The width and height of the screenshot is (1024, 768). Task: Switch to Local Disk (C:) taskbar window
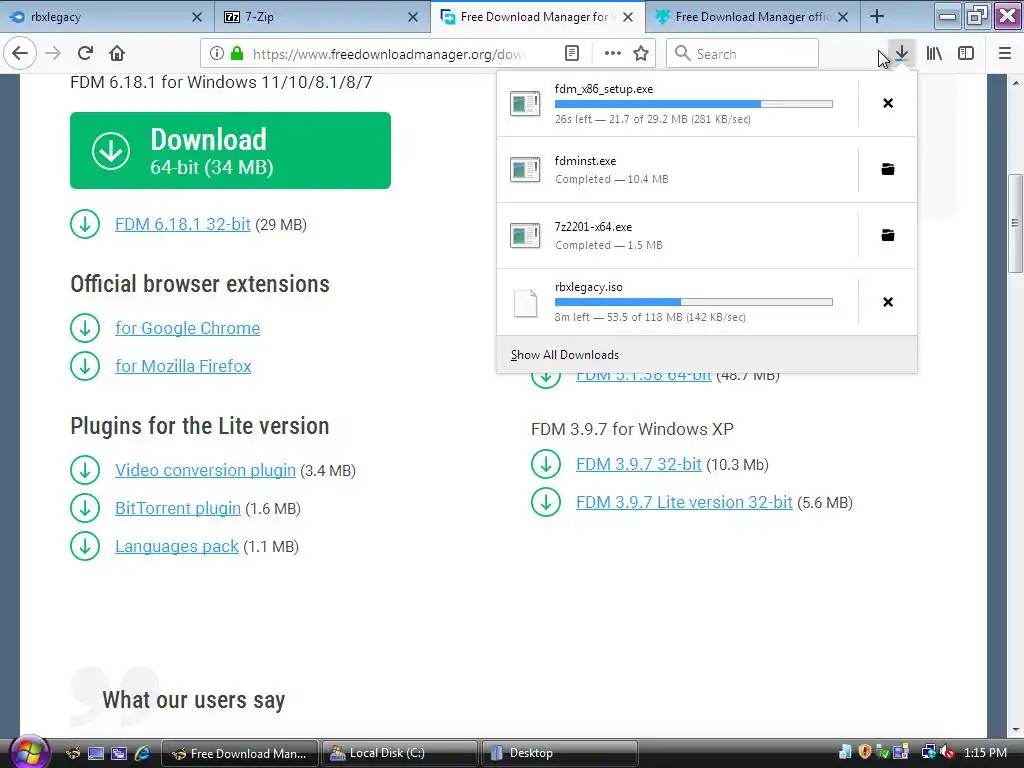point(401,753)
